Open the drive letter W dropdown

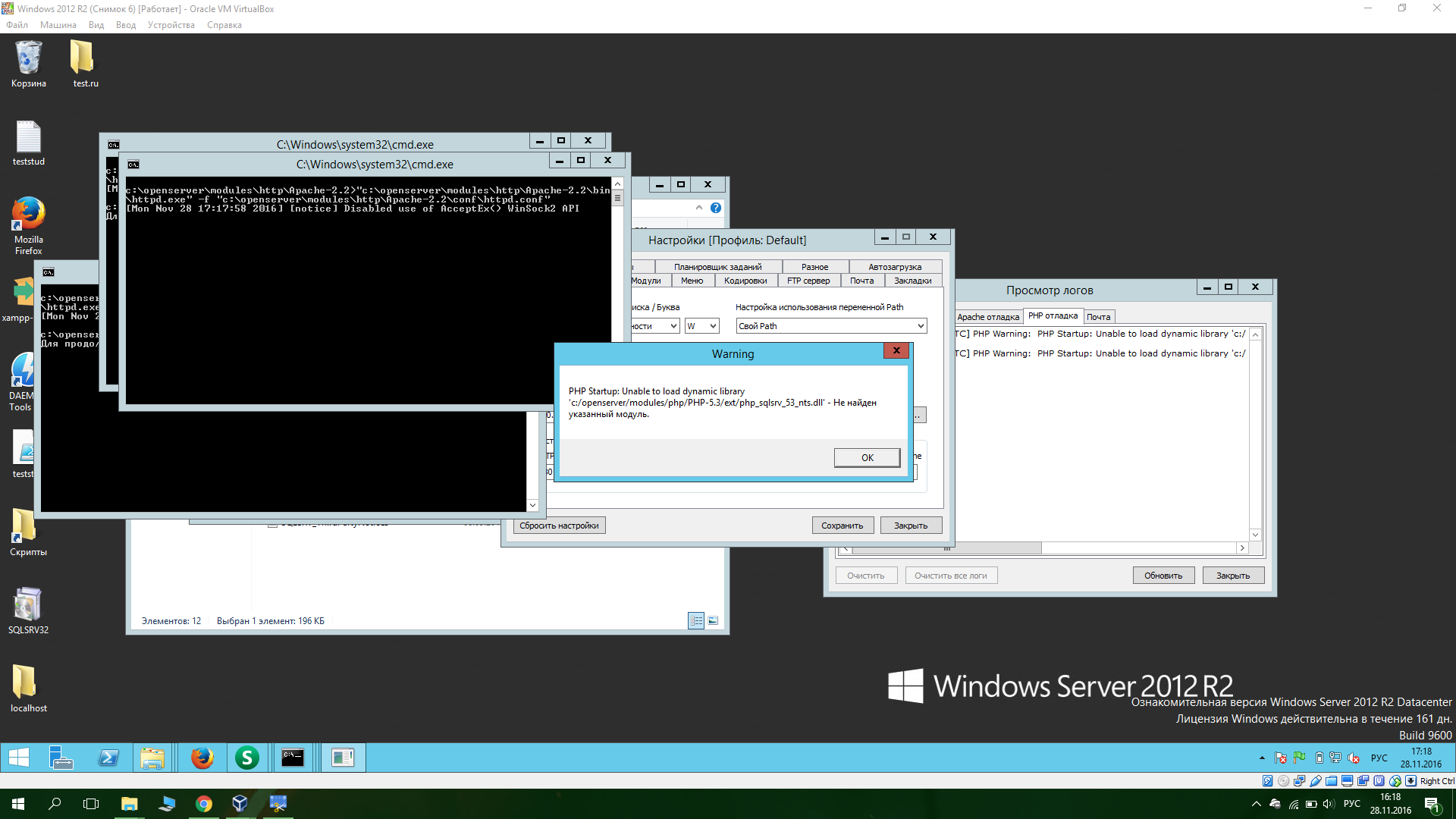pyautogui.click(x=702, y=326)
